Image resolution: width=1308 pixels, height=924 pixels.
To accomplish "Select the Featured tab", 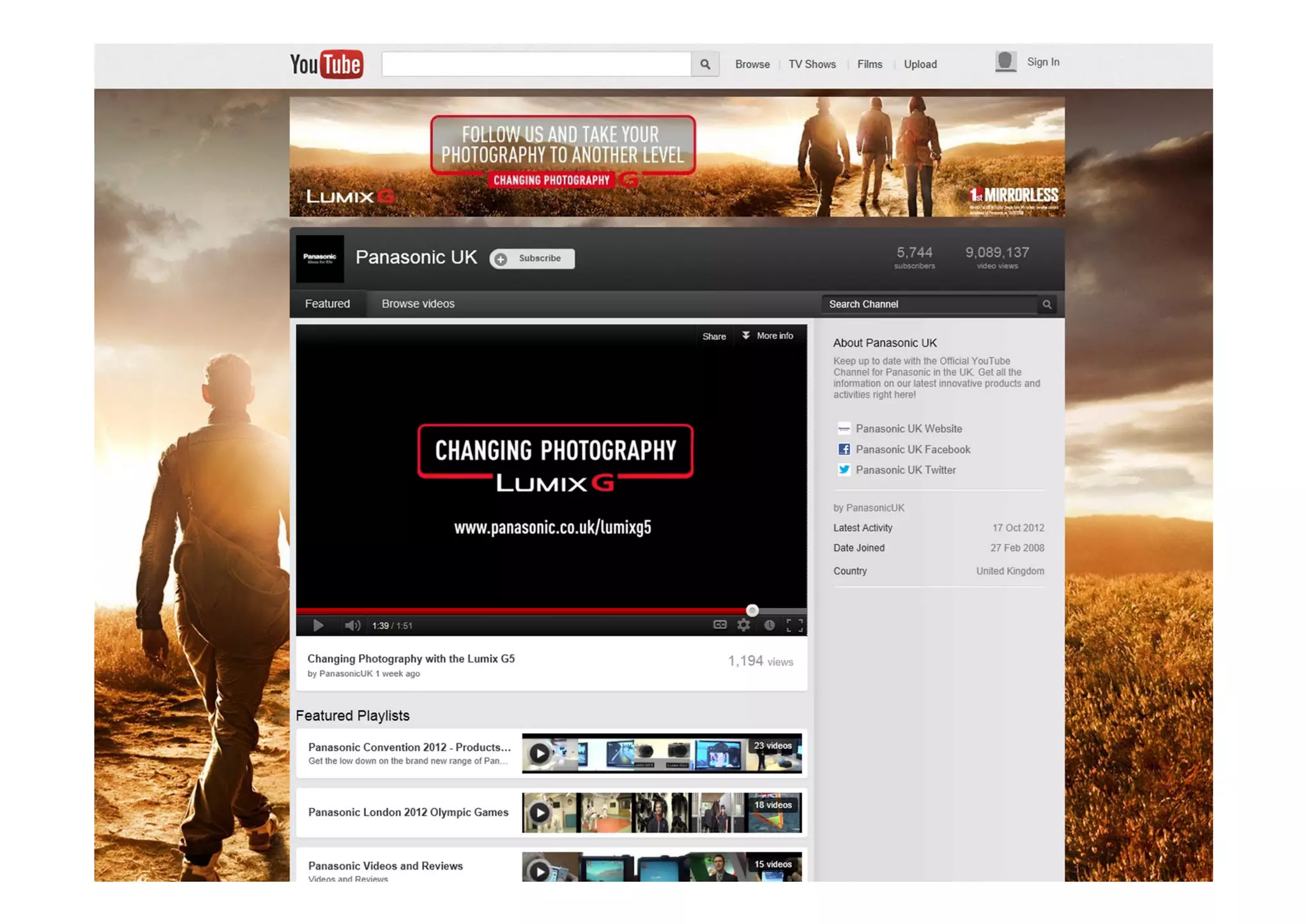I will tap(328, 304).
